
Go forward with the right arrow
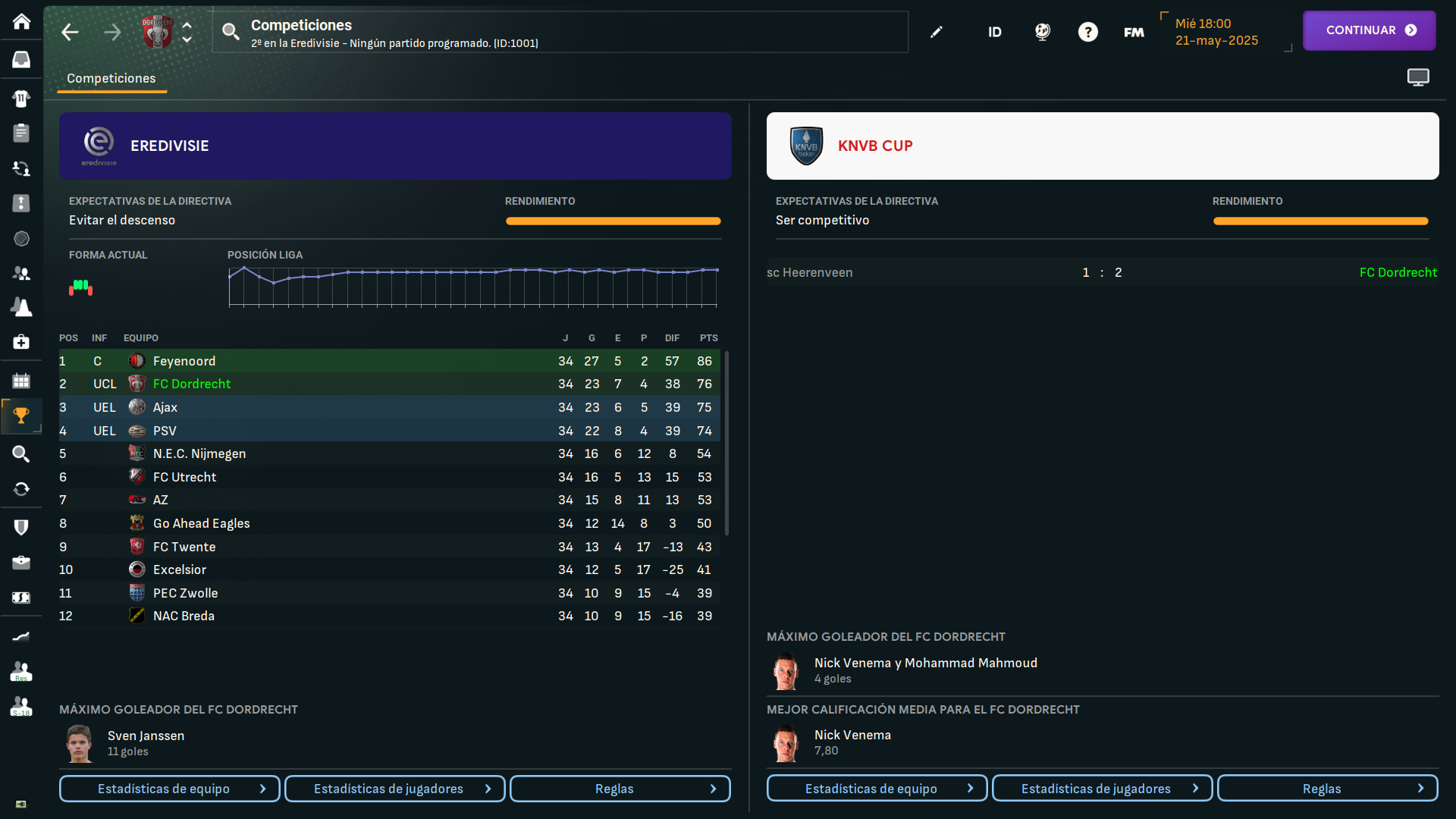click(112, 32)
